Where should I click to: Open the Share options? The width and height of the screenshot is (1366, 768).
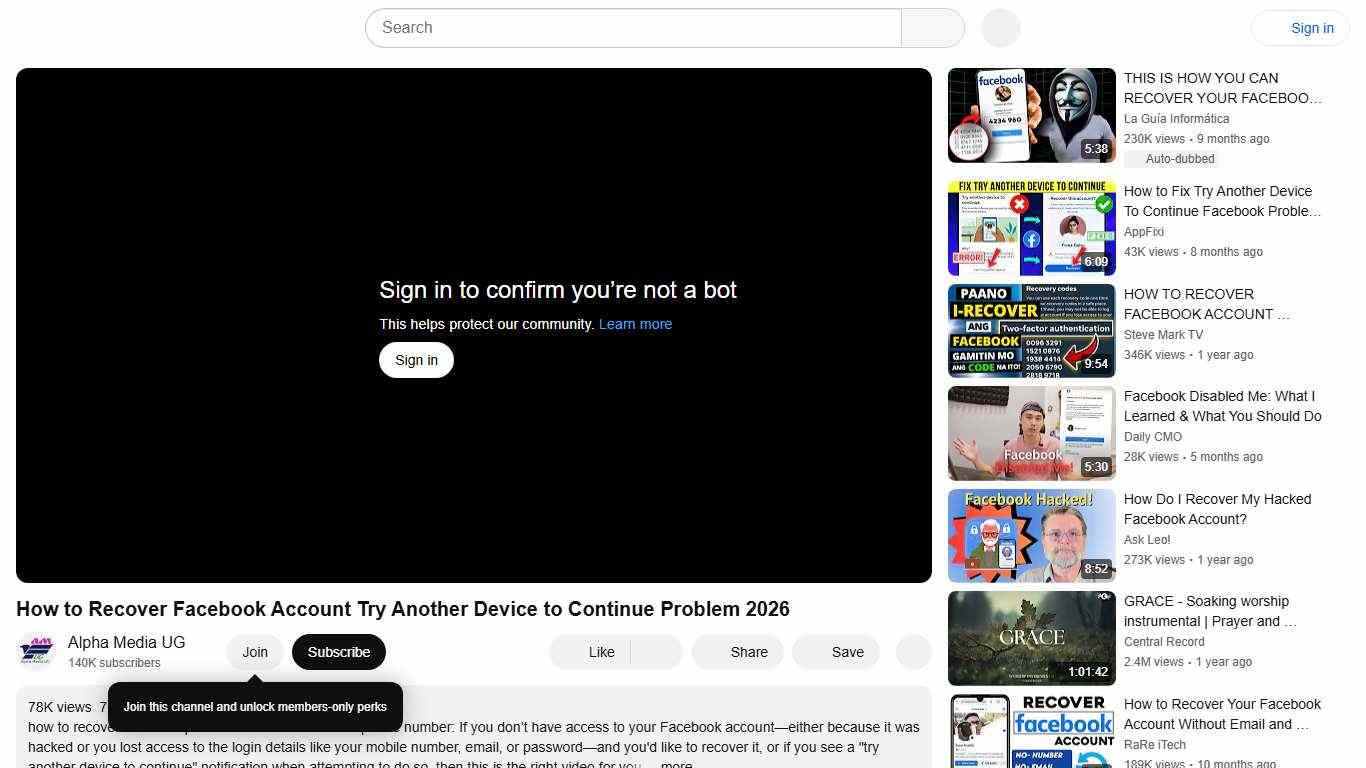pyautogui.click(x=737, y=651)
